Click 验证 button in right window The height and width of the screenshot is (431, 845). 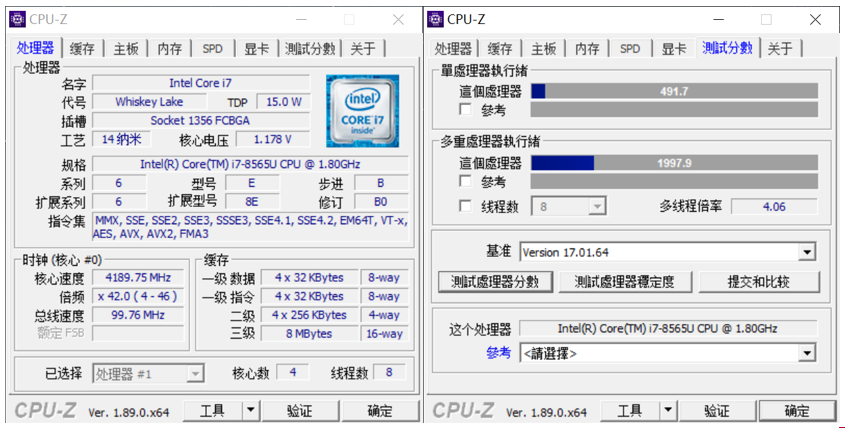(716, 411)
